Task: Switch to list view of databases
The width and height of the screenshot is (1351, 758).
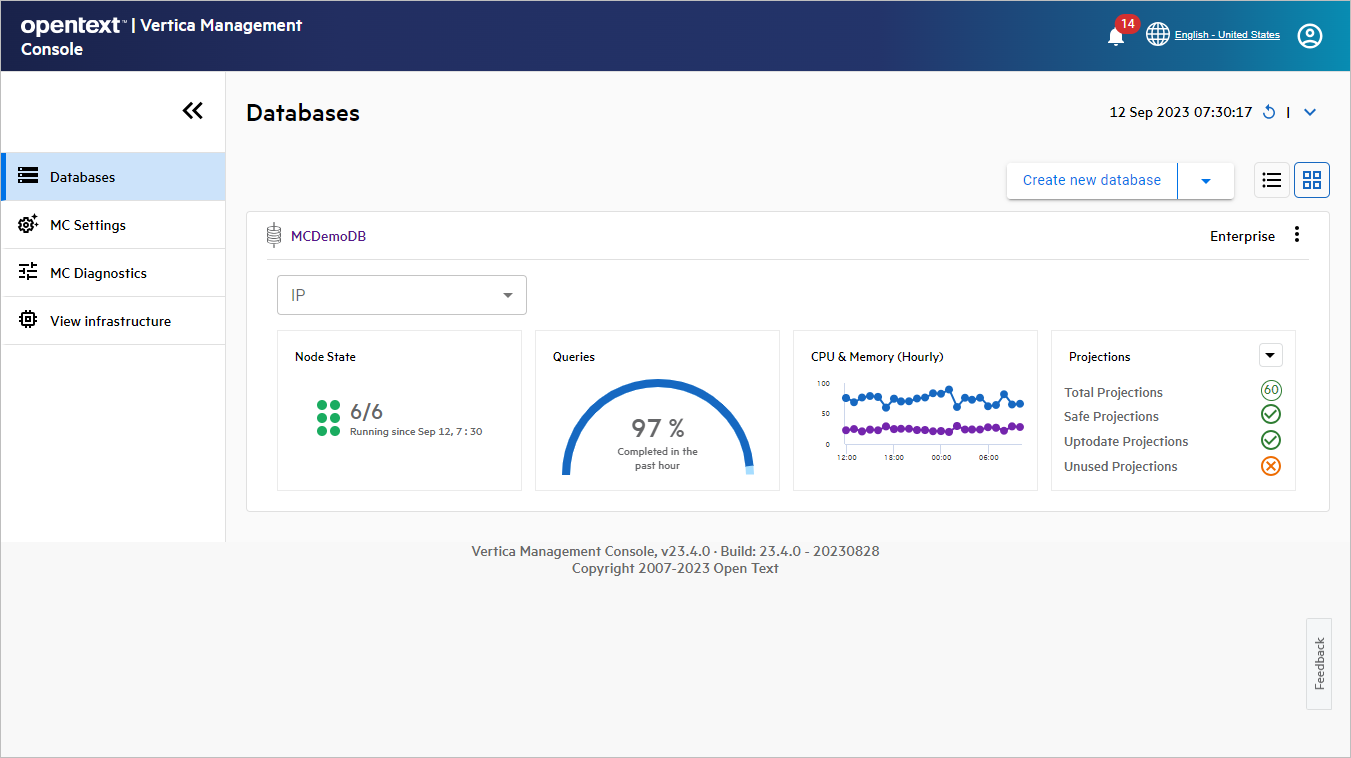Action: (x=1271, y=180)
